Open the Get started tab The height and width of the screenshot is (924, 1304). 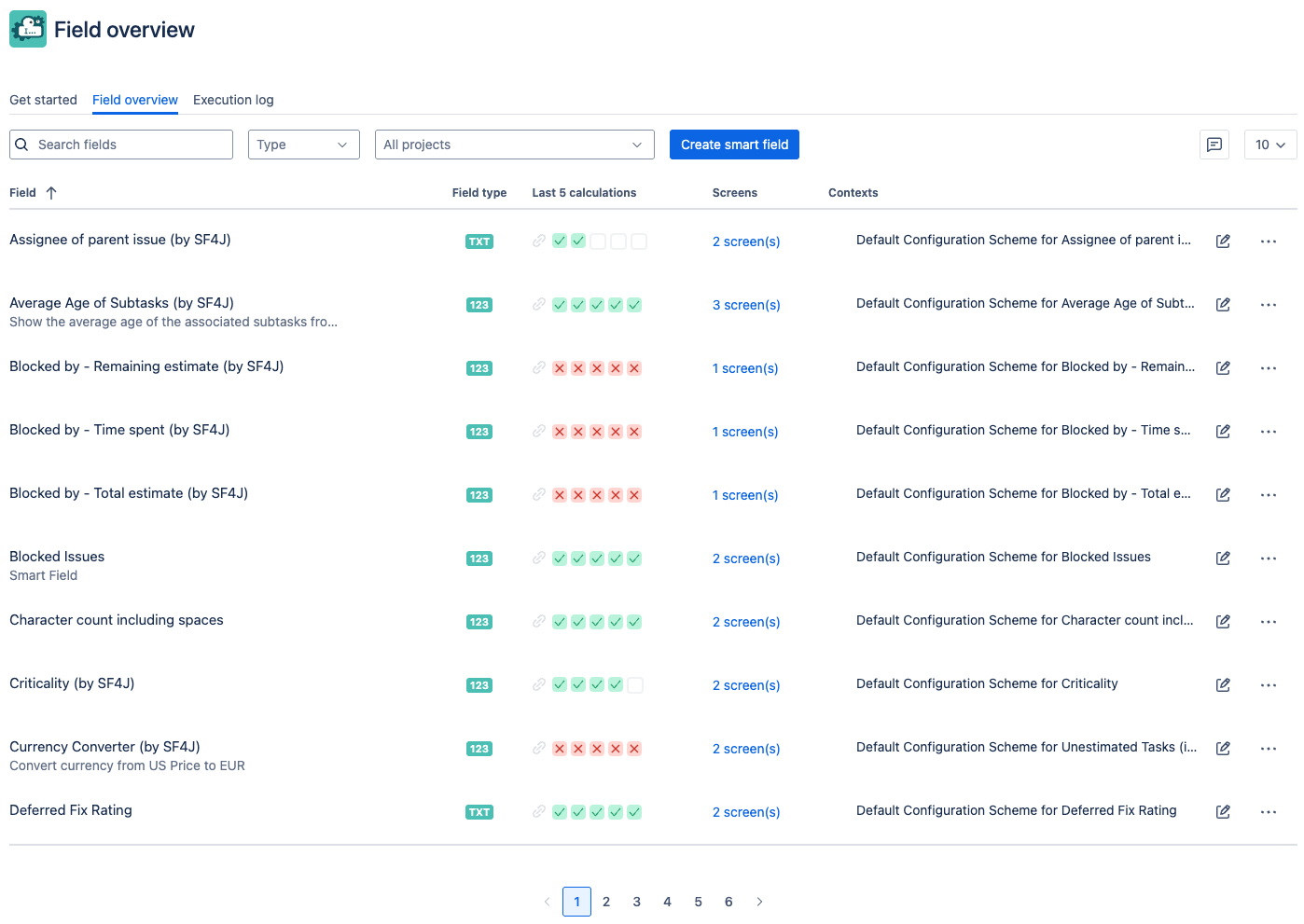point(43,100)
